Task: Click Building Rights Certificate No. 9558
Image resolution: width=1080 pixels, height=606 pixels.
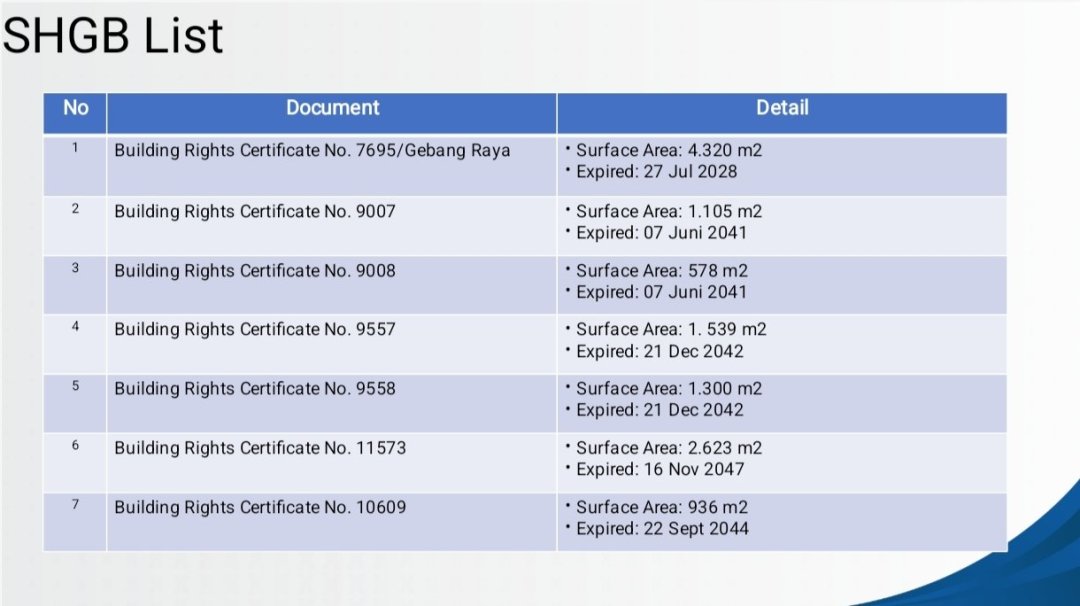Action: coord(254,388)
